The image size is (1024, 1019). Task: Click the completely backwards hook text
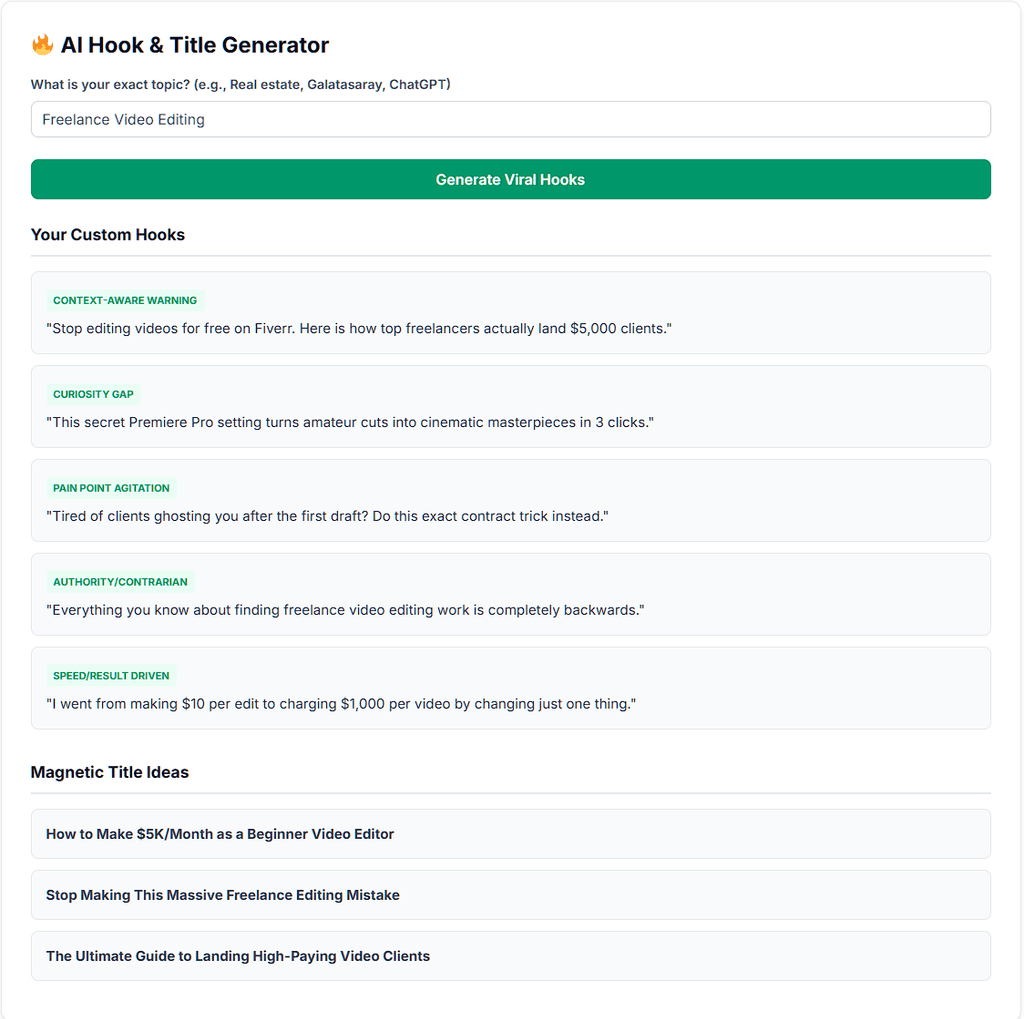345,610
